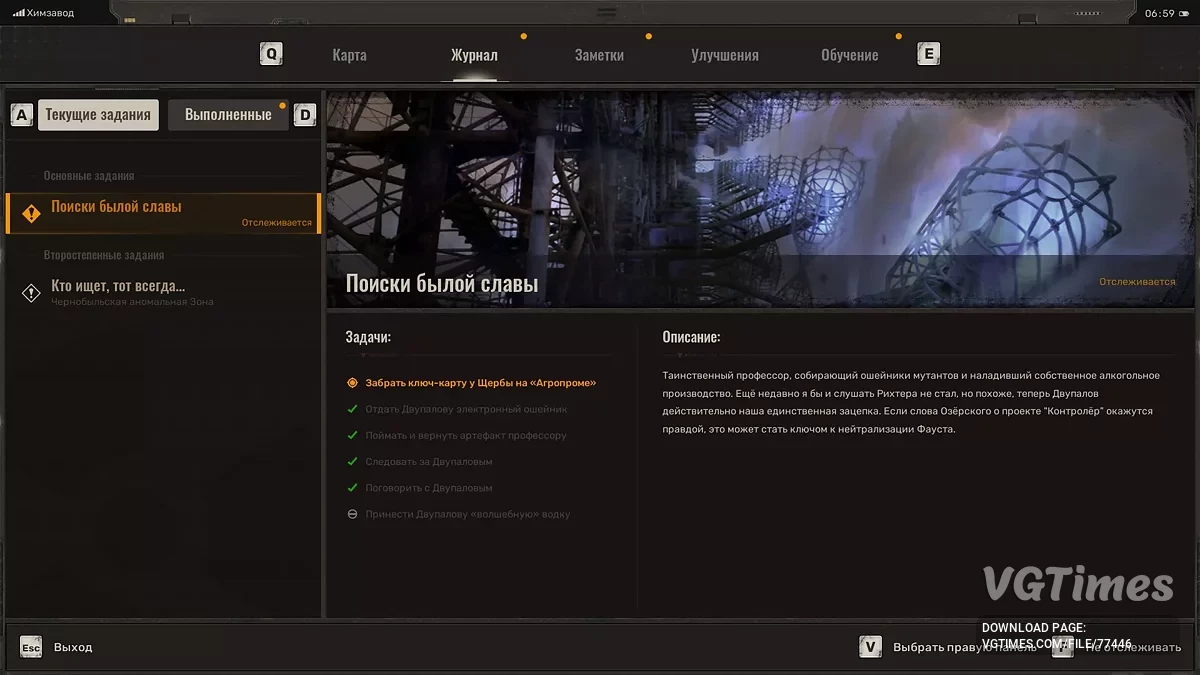Click the D key icon beside Выполненные
The image size is (1200, 675).
click(305, 115)
